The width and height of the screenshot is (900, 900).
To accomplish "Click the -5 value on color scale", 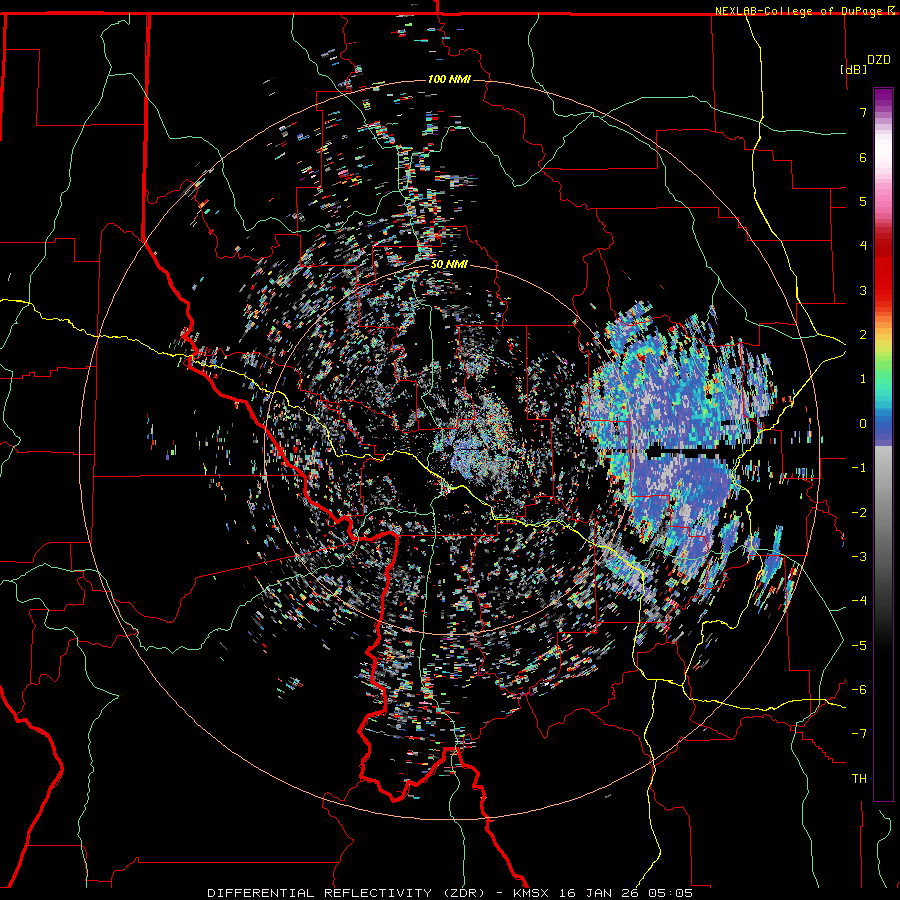I will [x=859, y=646].
